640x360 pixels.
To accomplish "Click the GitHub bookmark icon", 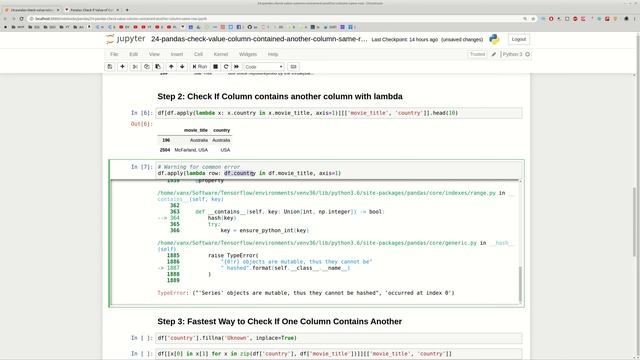I will (x=249, y=27).
